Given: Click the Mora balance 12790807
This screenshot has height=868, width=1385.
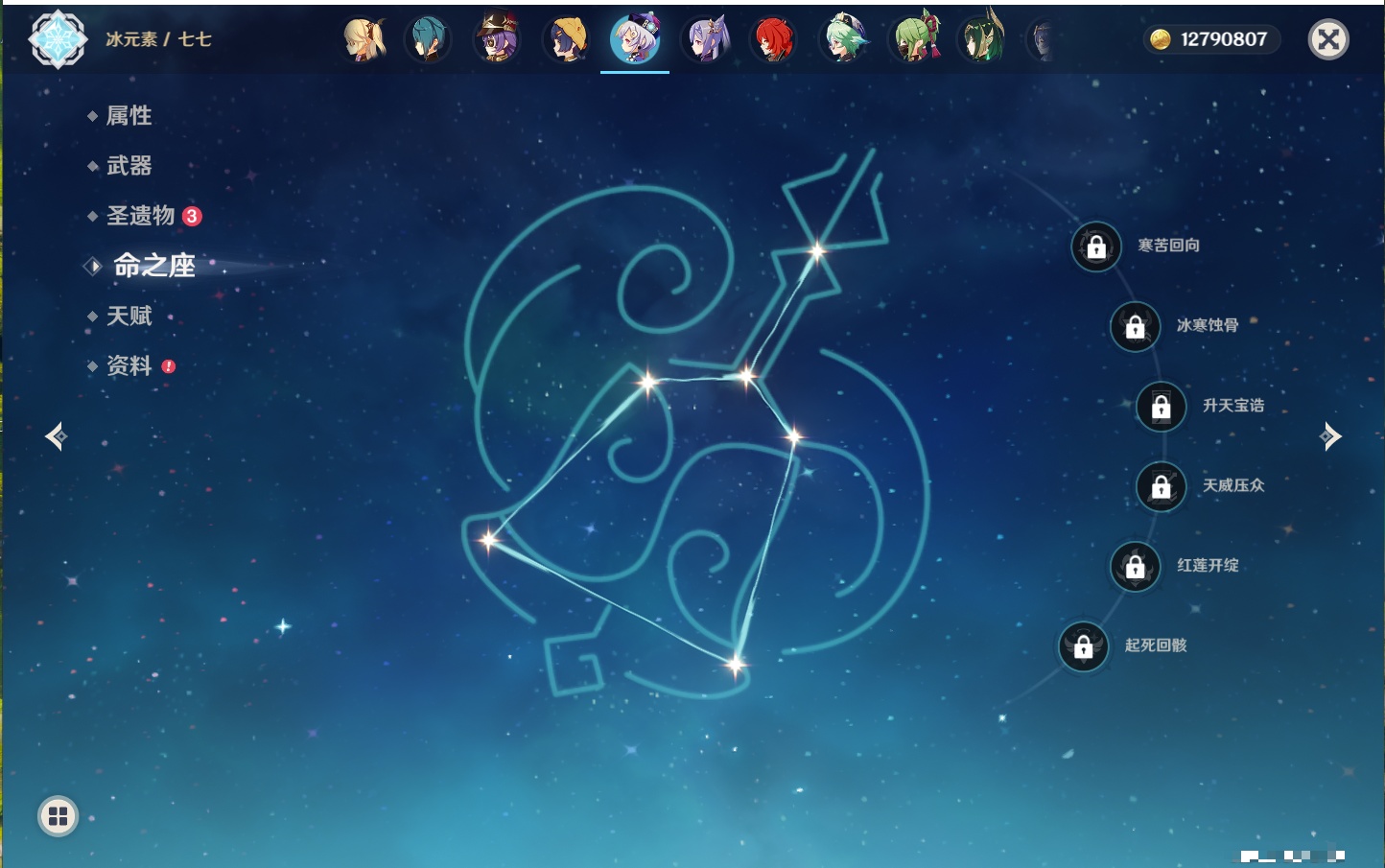Looking at the screenshot, I should coord(1212,39).
